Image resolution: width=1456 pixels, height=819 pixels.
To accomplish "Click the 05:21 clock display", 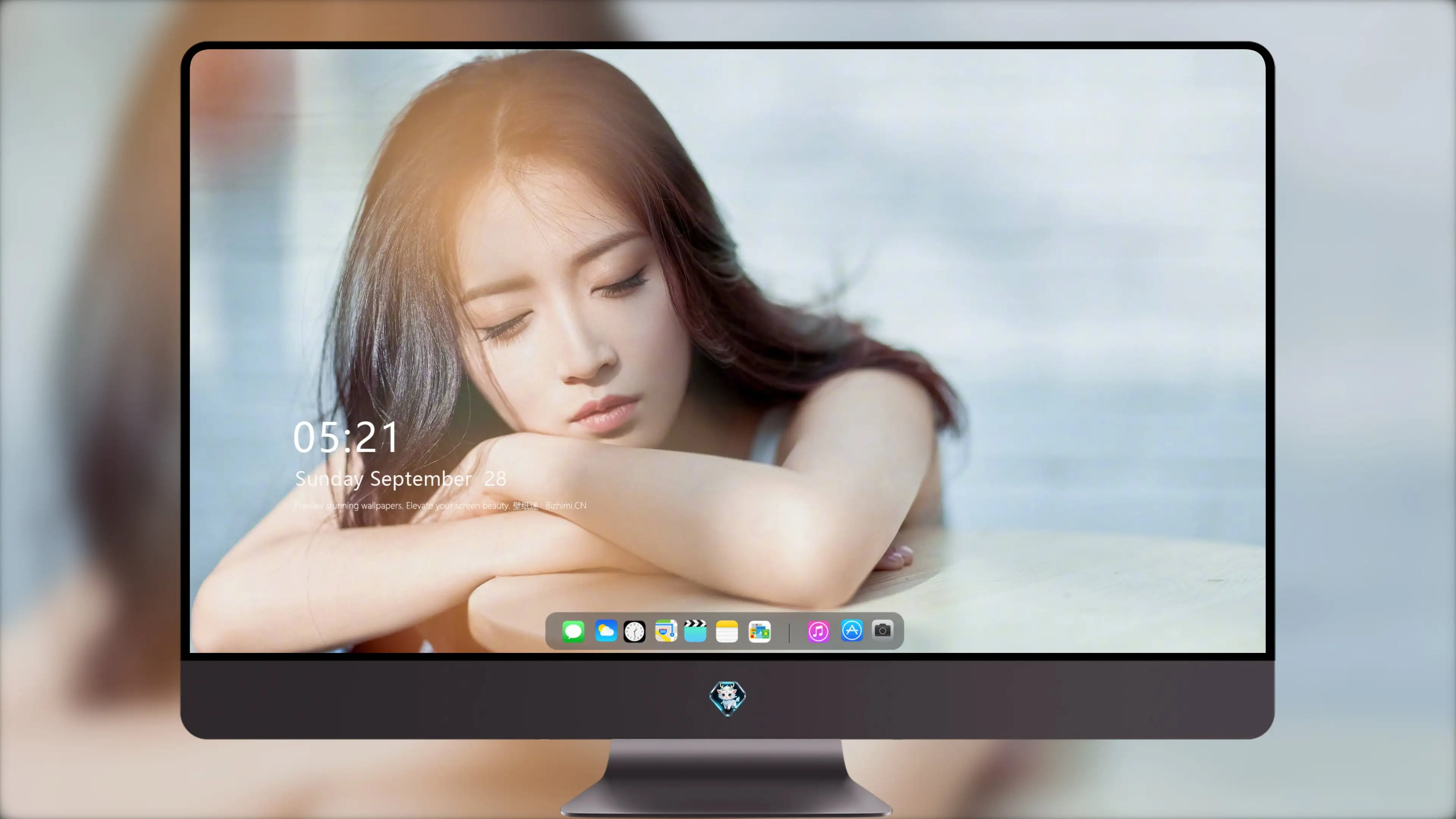I will click(345, 437).
